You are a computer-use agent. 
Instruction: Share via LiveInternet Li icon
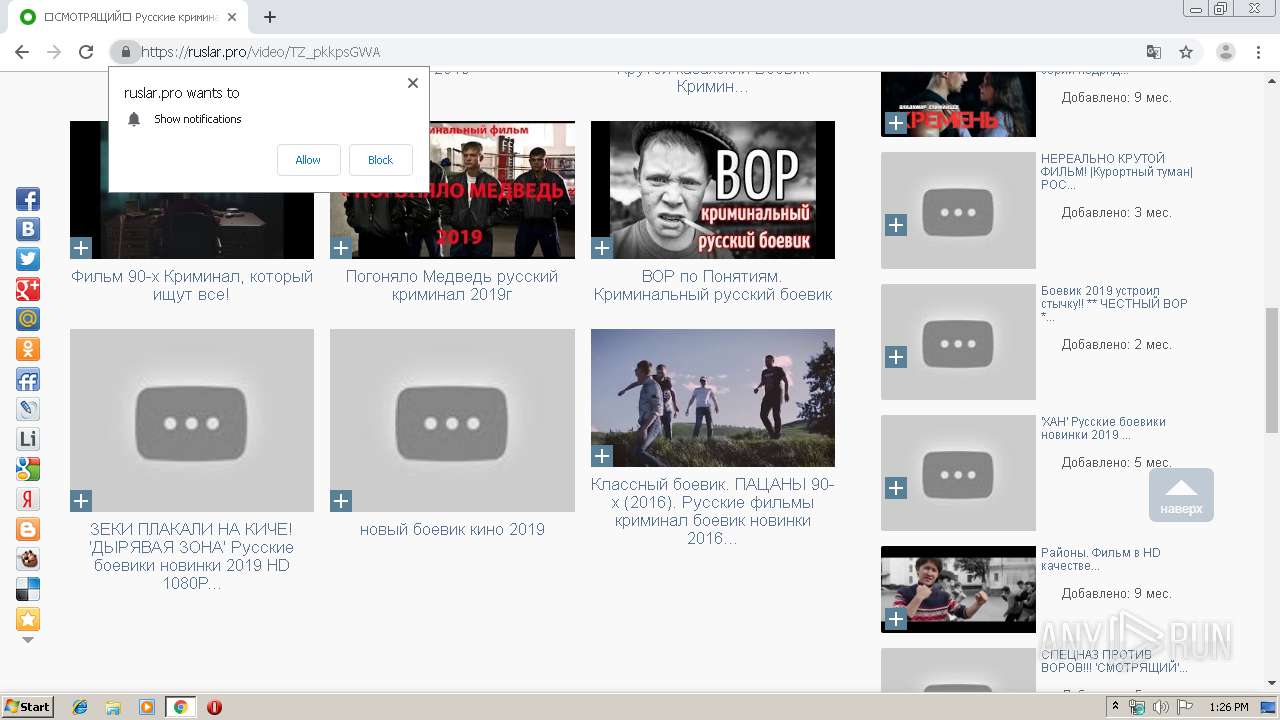[28, 439]
